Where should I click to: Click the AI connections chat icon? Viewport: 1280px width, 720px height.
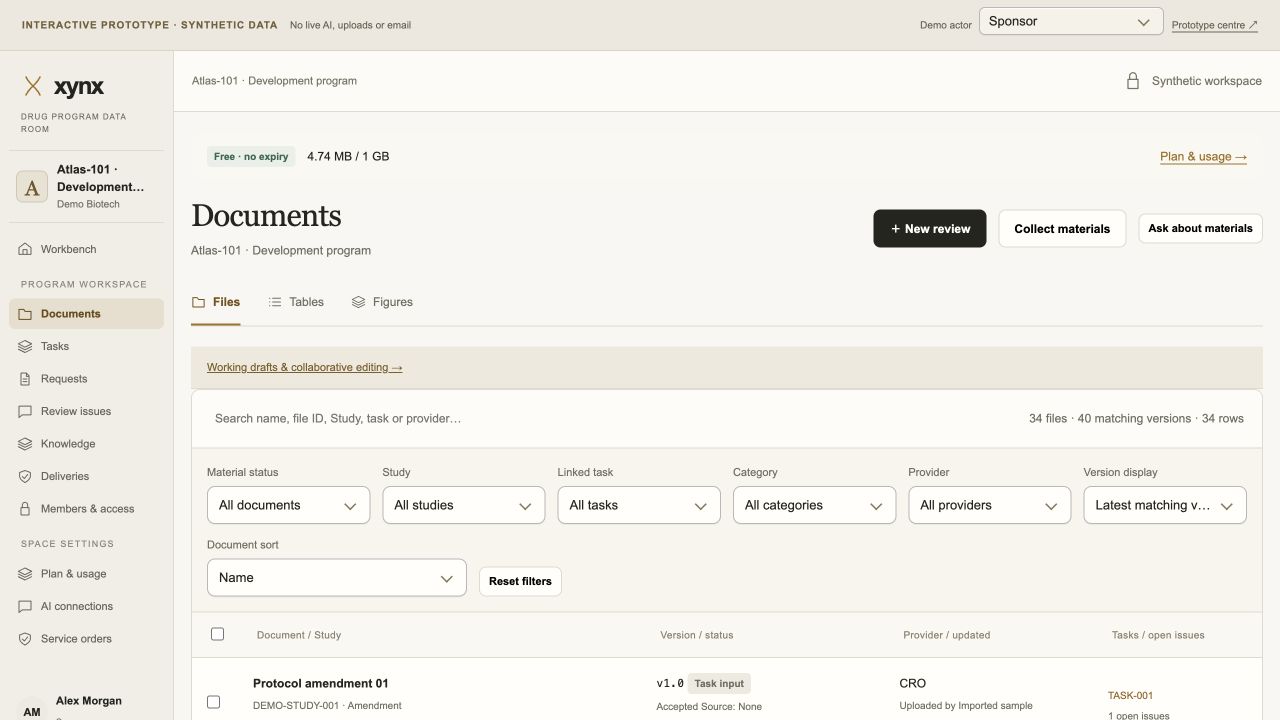point(25,606)
